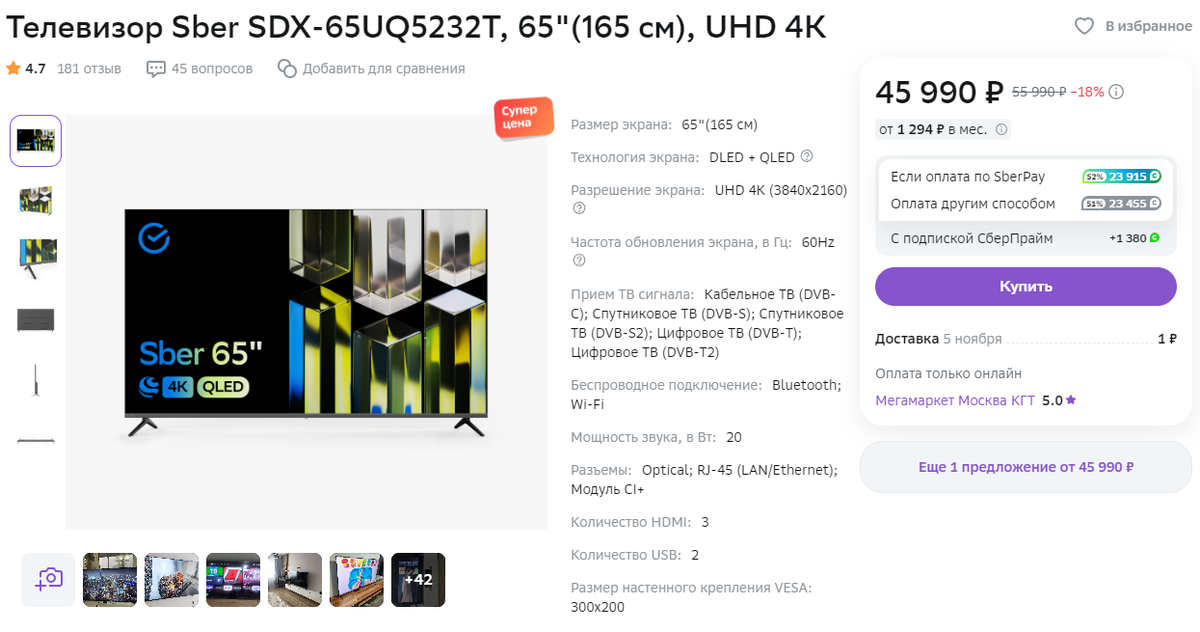Screen dimensions: 1200x632
Task: Click the heart icon to add to favorites
Action: tap(1084, 26)
